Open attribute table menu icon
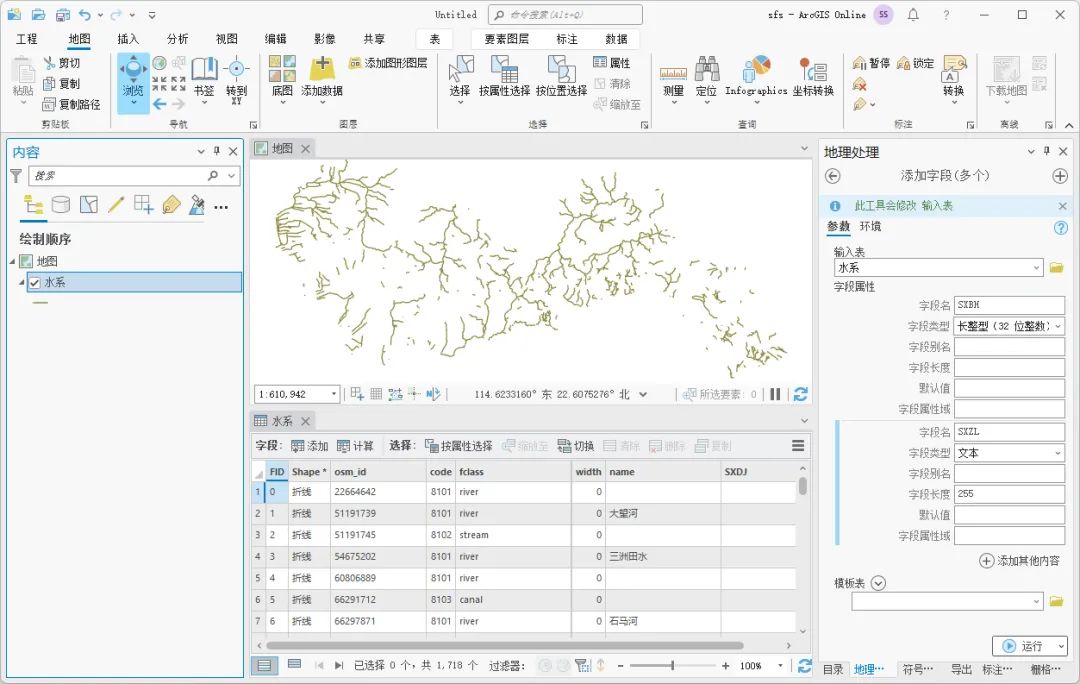This screenshot has width=1080, height=684. point(798,446)
